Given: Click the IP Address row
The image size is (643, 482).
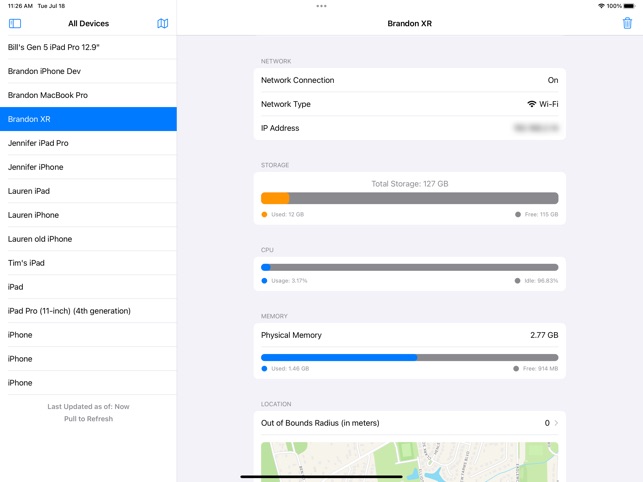Looking at the screenshot, I should click(409, 128).
